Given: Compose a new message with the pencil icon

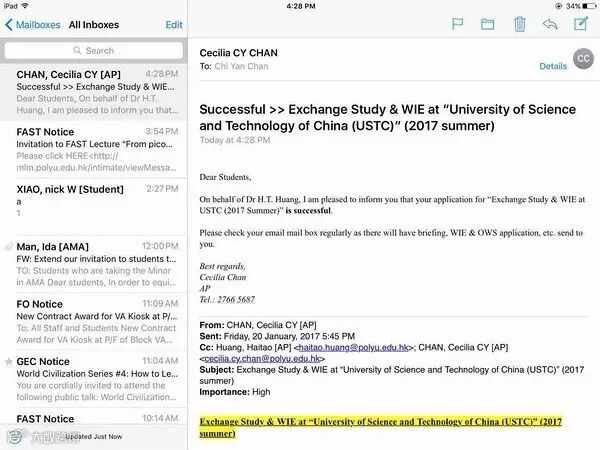Looking at the screenshot, I should pyautogui.click(x=581, y=24).
